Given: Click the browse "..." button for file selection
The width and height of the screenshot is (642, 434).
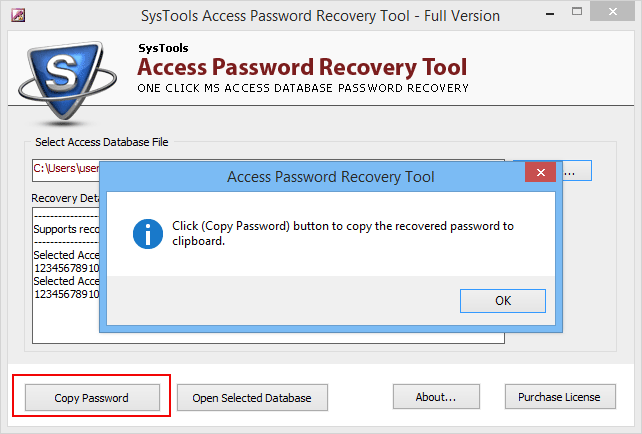Looking at the screenshot, I should pos(576,171).
